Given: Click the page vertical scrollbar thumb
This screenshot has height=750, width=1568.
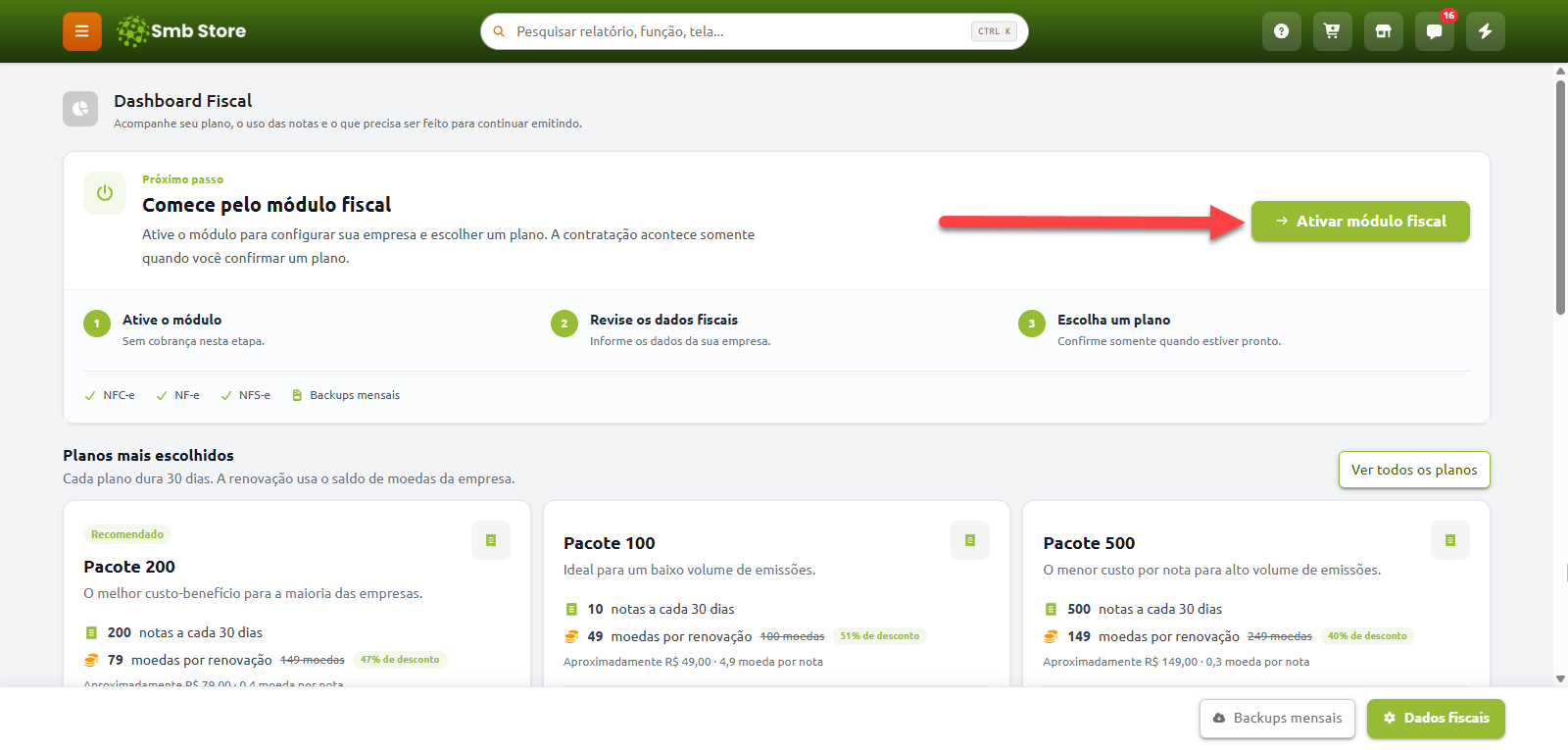Looking at the screenshot, I should point(1560,196).
